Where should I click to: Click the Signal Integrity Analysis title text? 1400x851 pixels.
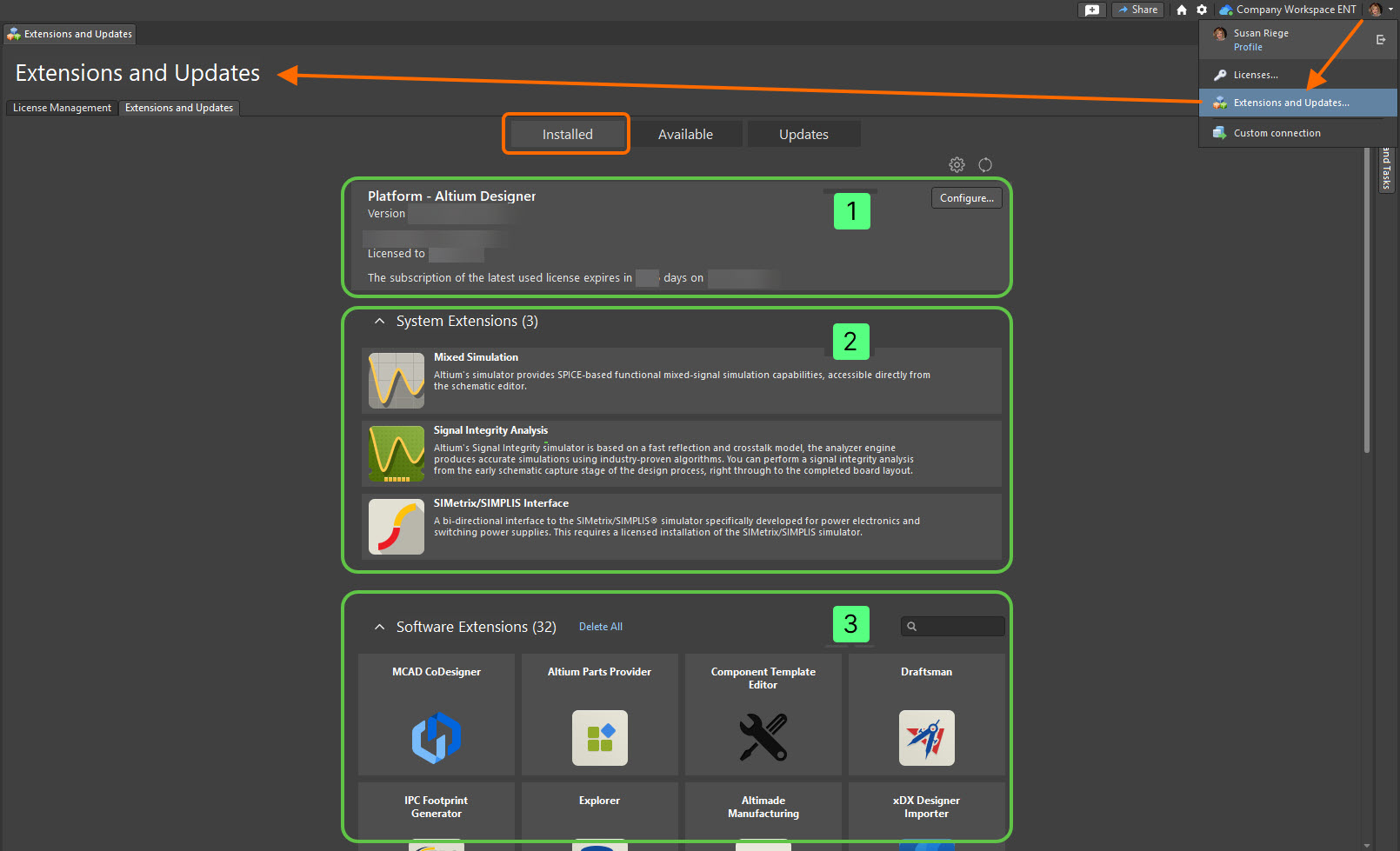click(490, 430)
